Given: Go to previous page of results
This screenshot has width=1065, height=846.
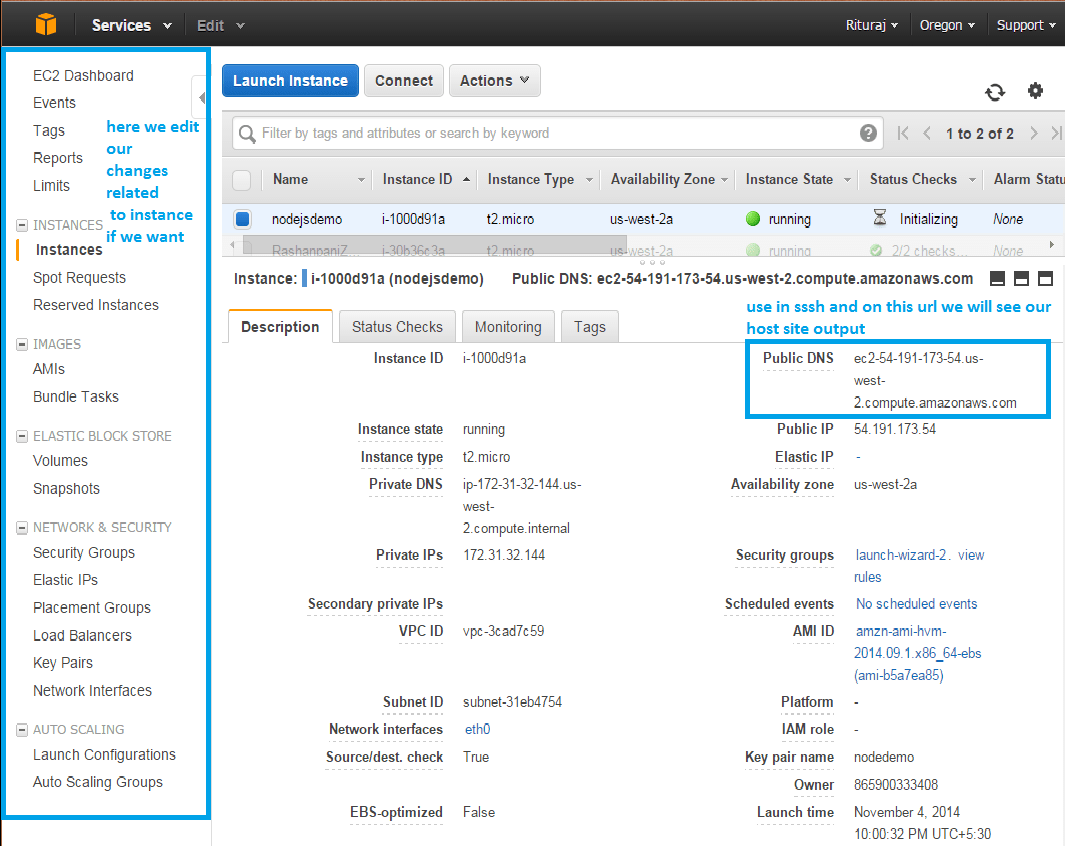Looking at the screenshot, I should pyautogui.click(x=926, y=133).
